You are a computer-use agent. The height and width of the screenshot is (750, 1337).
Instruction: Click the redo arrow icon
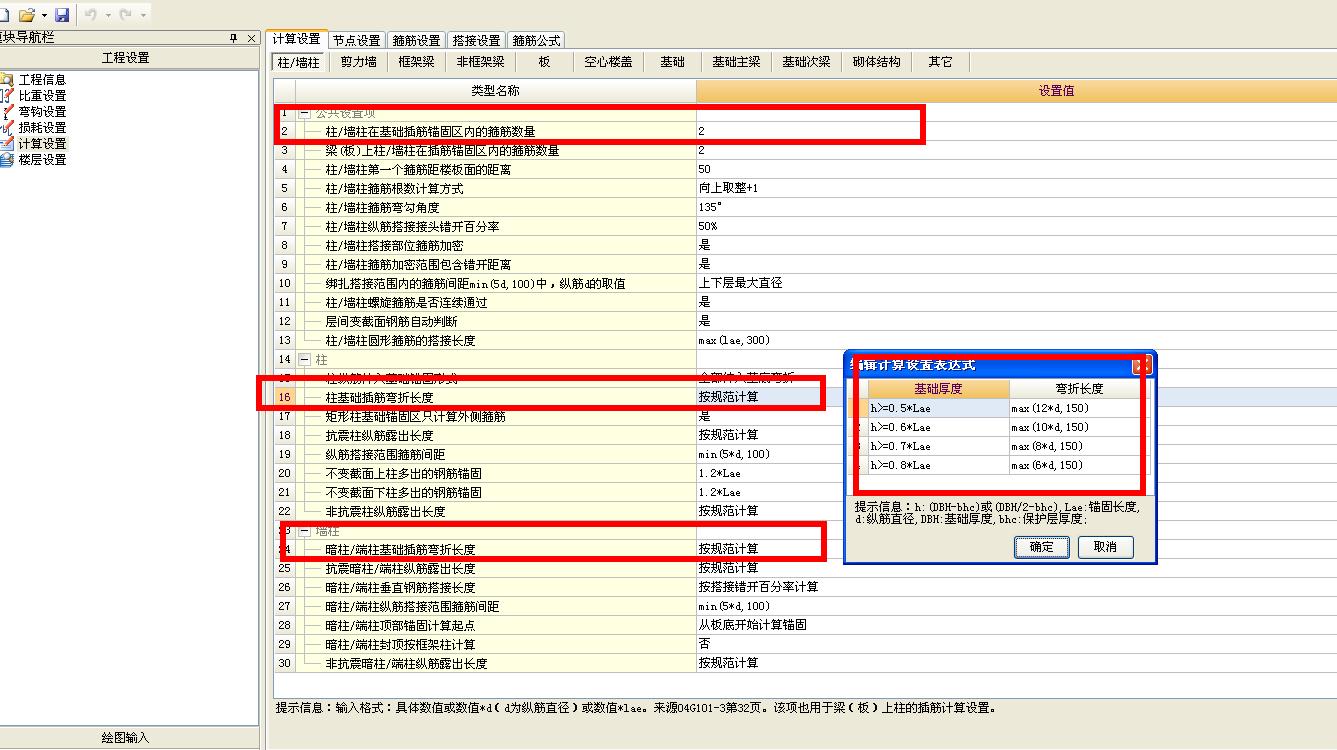click(127, 15)
